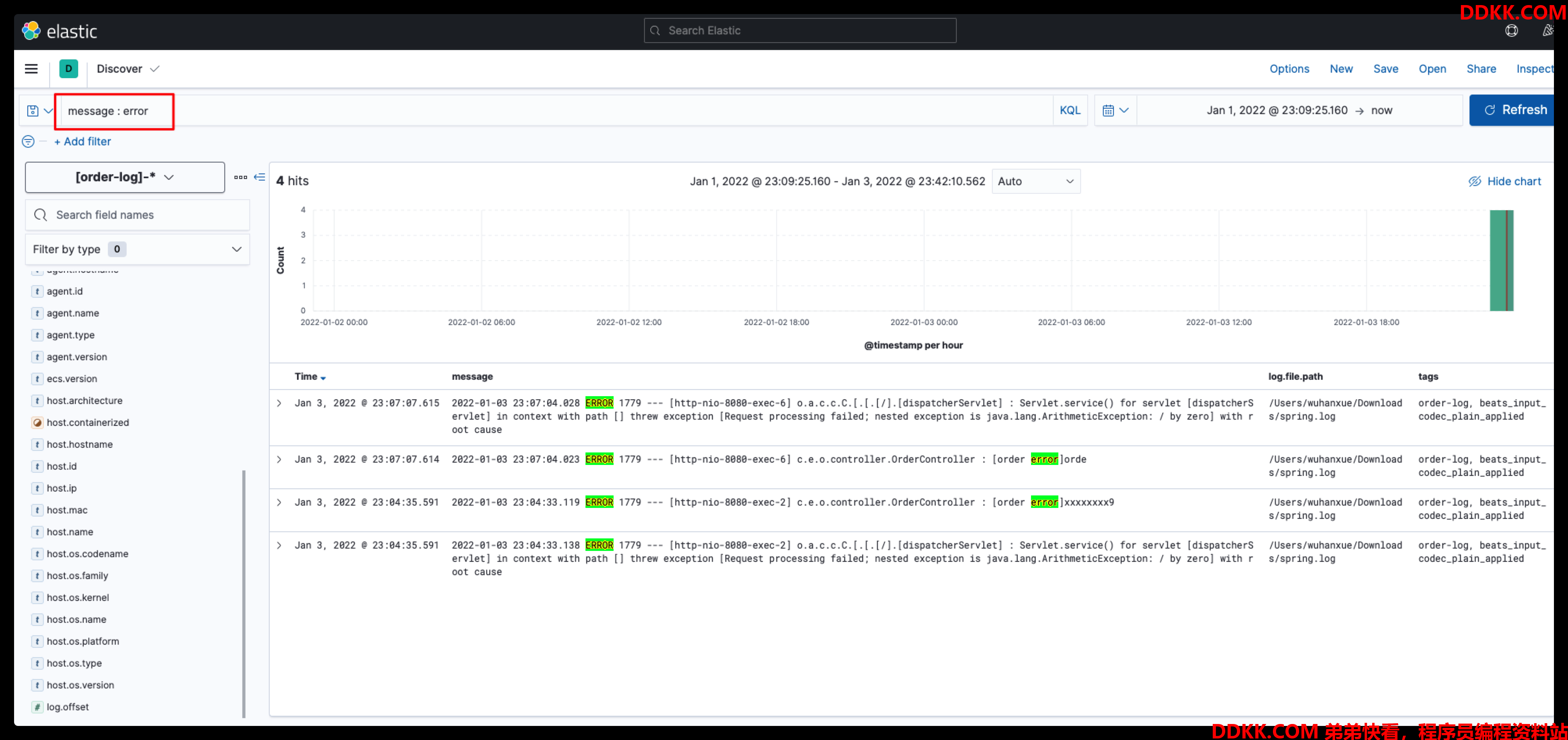Open the [order-log]-* index pattern selector

click(125, 177)
